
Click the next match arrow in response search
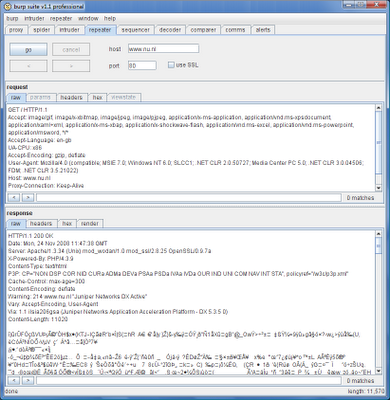28,380
